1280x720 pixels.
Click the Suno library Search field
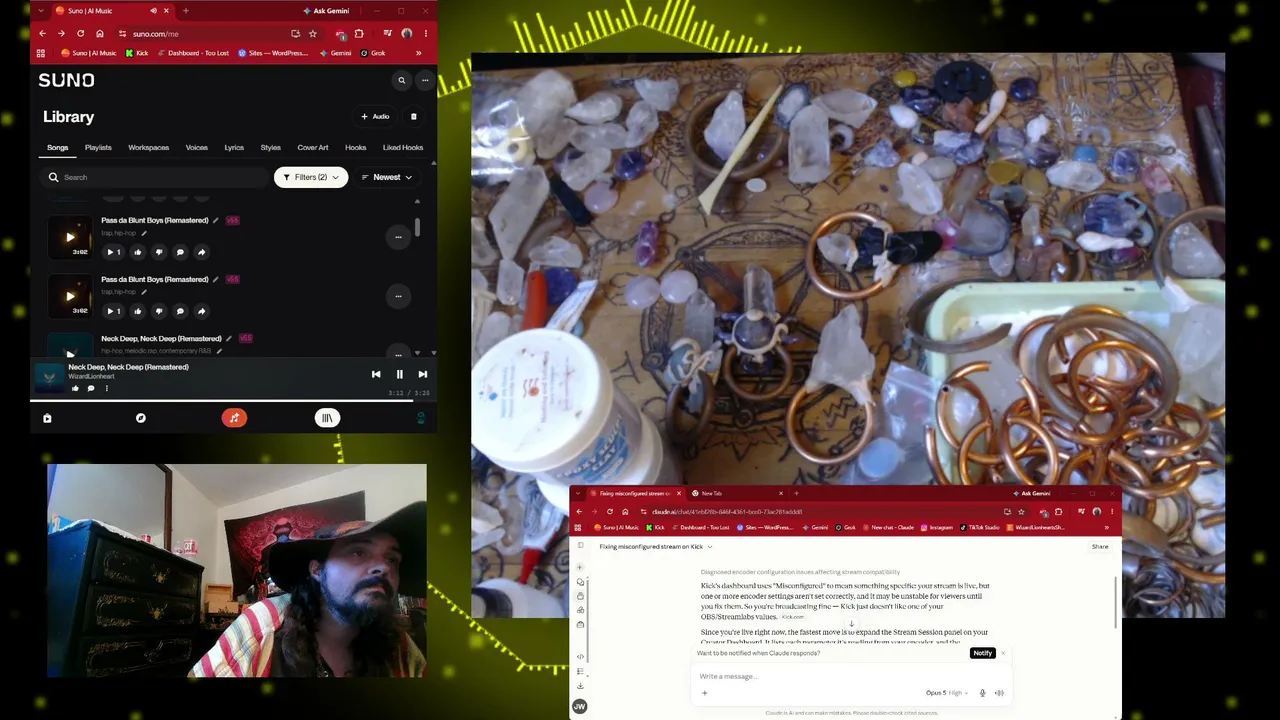[x=155, y=177]
